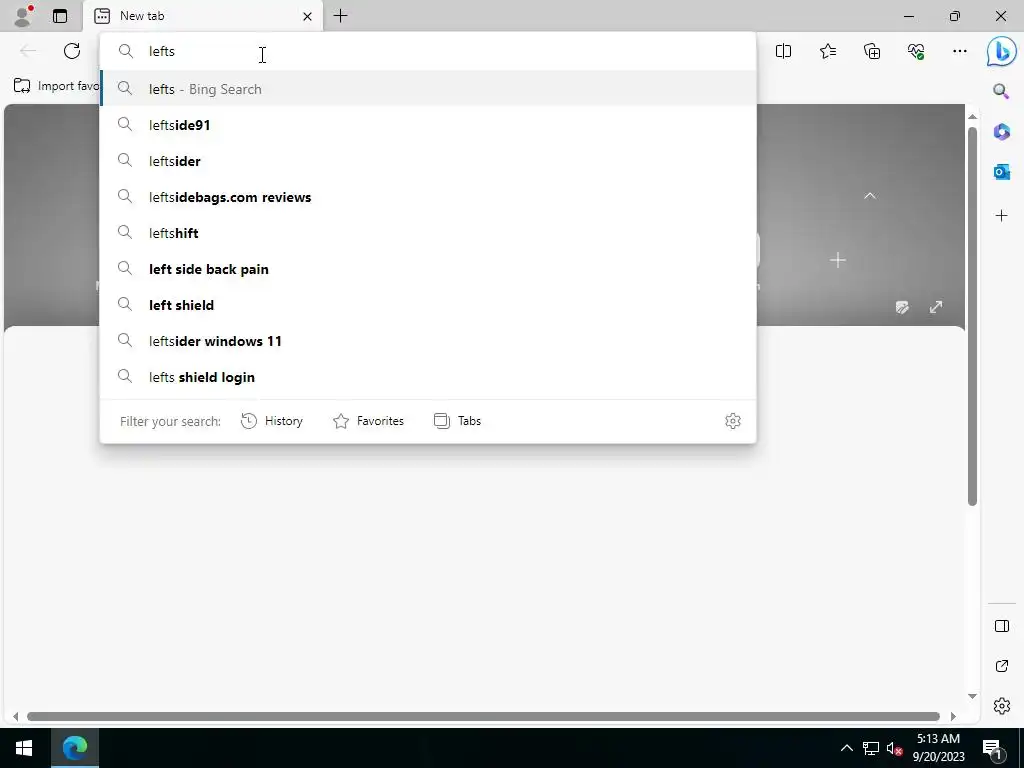The height and width of the screenshot is (768, 1024).
Task: Click the sidebar Search magnifier icon
Action: [x=1001, y=91]
